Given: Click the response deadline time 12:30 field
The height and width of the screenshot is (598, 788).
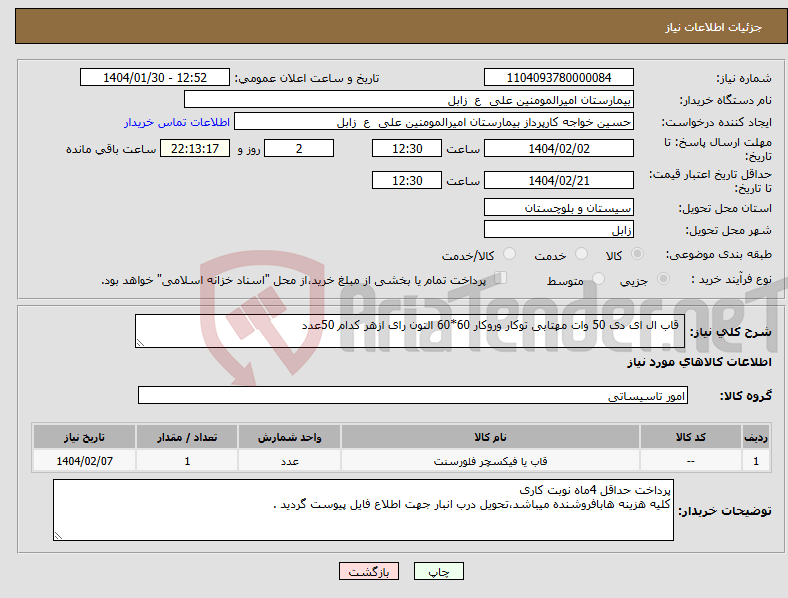Looking at the screenshot, I should (407, 148).
